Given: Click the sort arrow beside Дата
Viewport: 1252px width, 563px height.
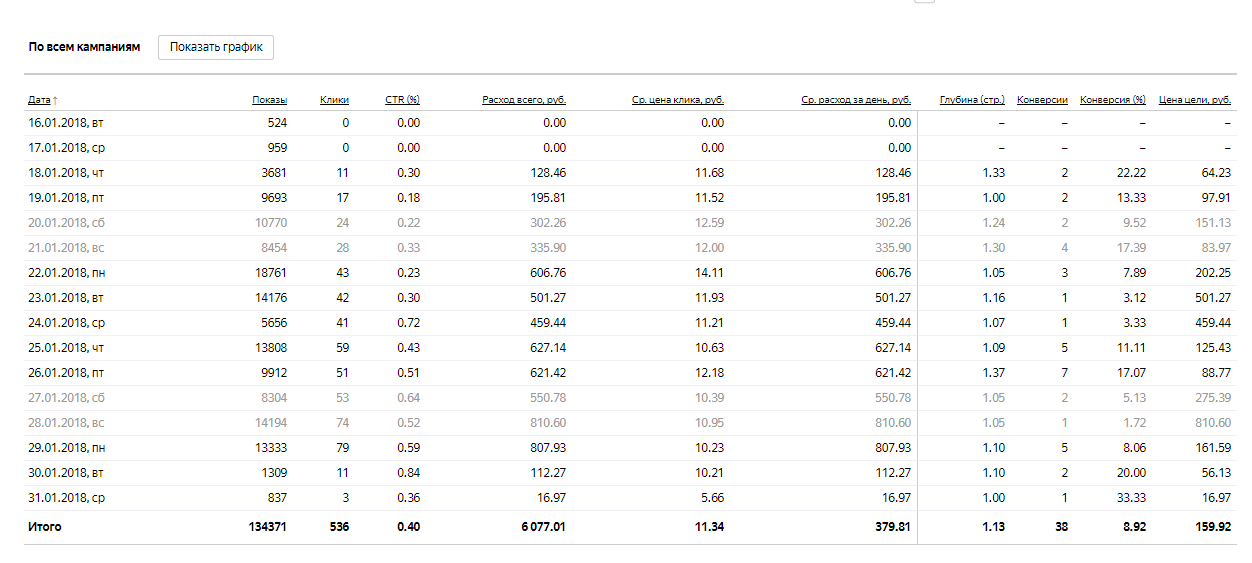Looking at the screenshot, I should (55, 100).
